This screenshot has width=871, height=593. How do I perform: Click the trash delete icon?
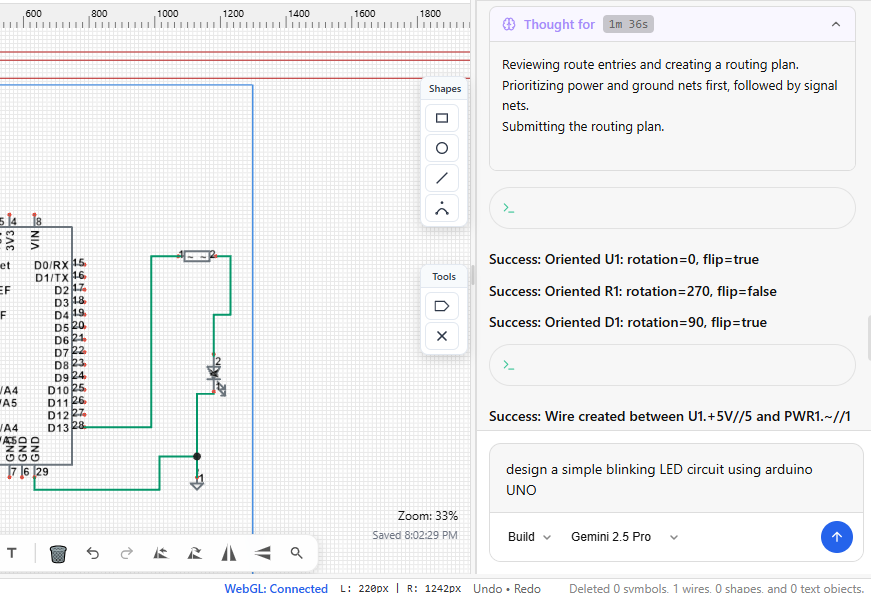(57, 553)
